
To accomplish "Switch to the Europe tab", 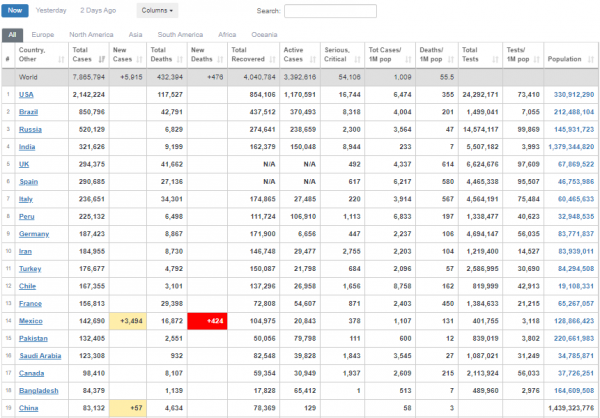I will click(43, 35).
